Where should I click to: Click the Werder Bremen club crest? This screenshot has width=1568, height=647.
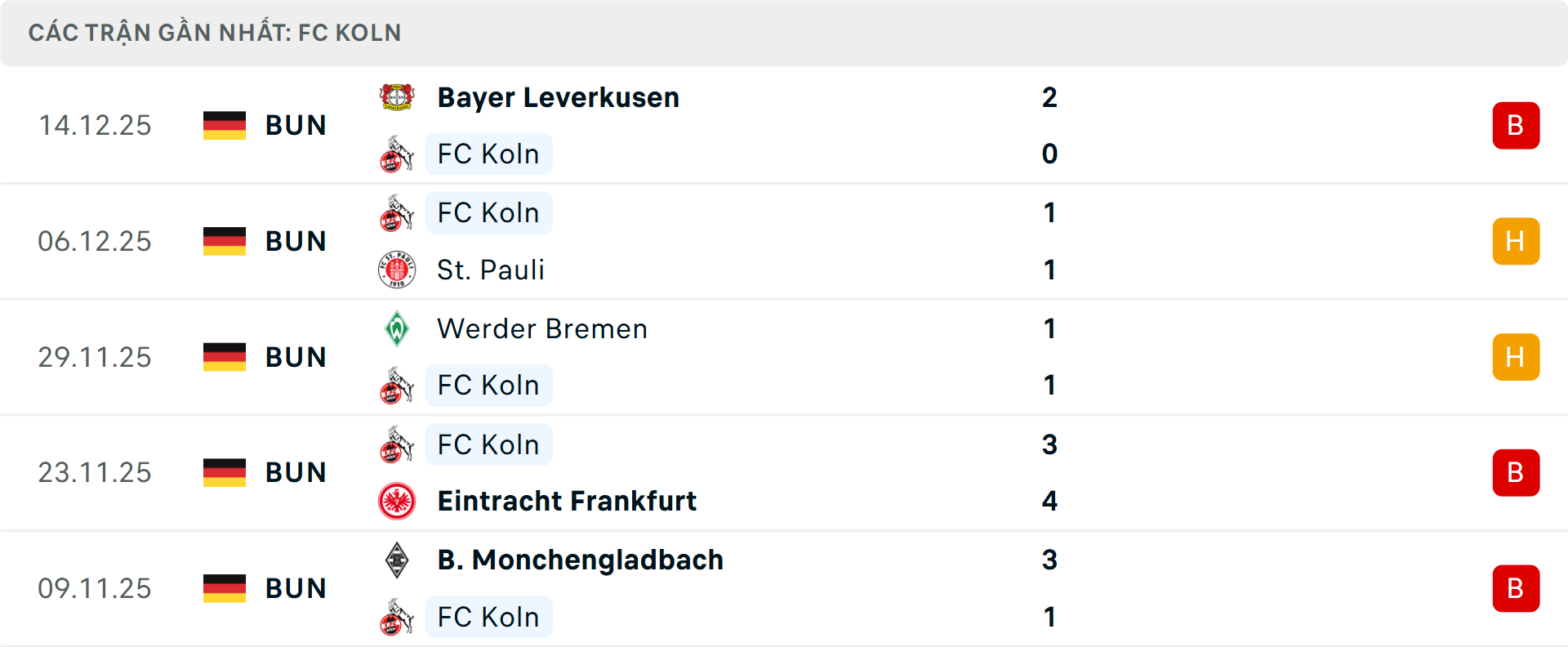pyautogui.click(x=397, y=328)
